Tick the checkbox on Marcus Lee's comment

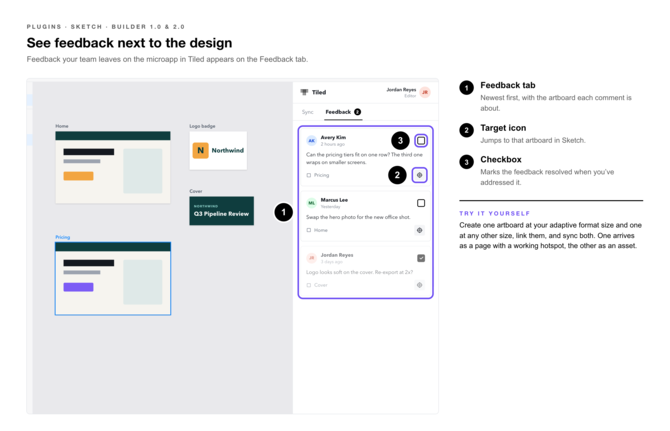click(421, 203)
